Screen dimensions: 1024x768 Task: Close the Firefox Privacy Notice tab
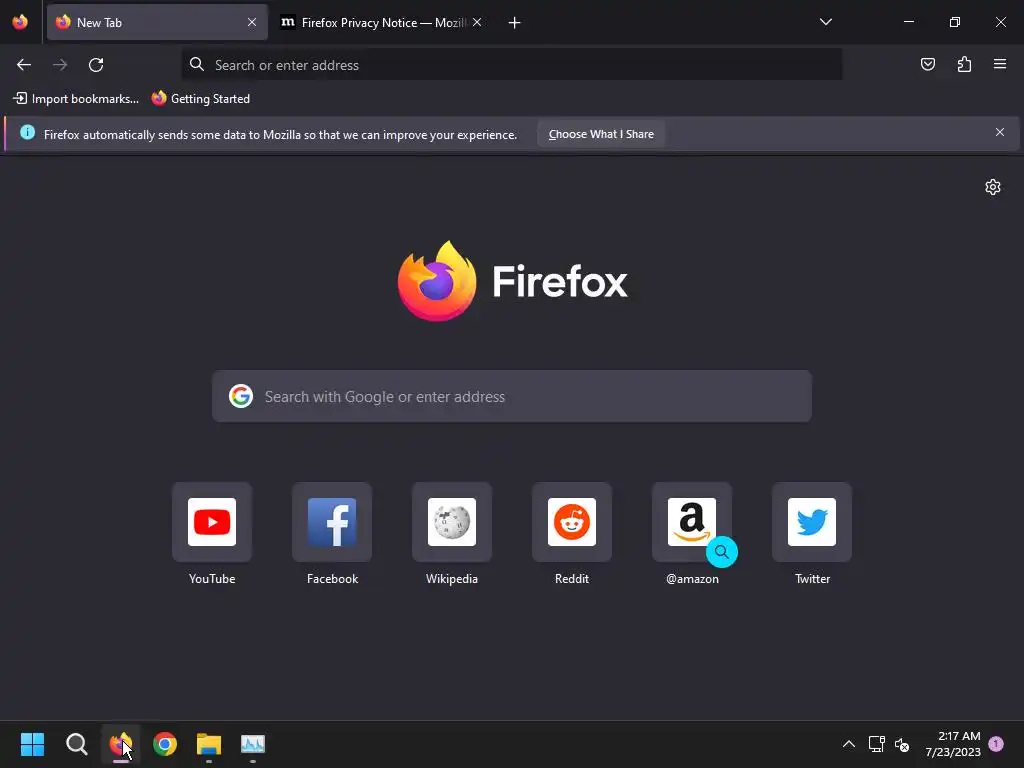pos(477,22)
